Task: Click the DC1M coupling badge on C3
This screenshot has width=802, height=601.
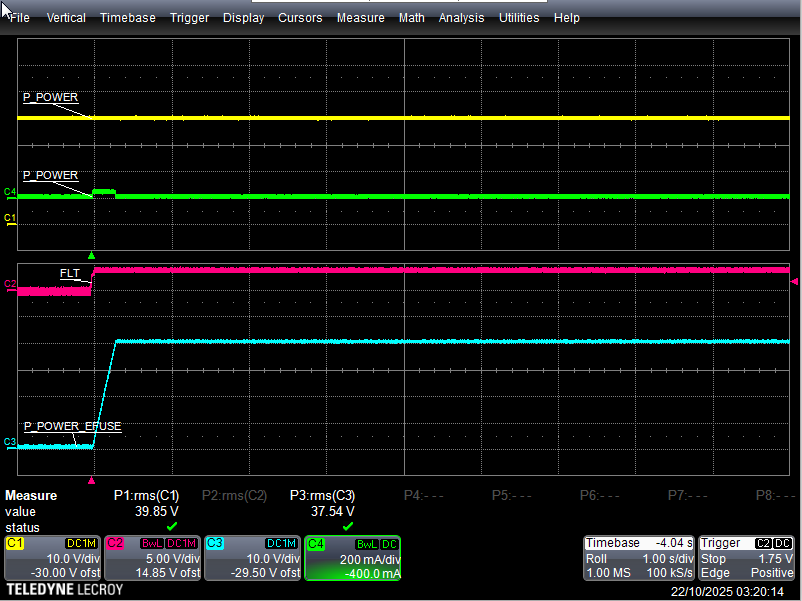Action: tap(282, 544)
